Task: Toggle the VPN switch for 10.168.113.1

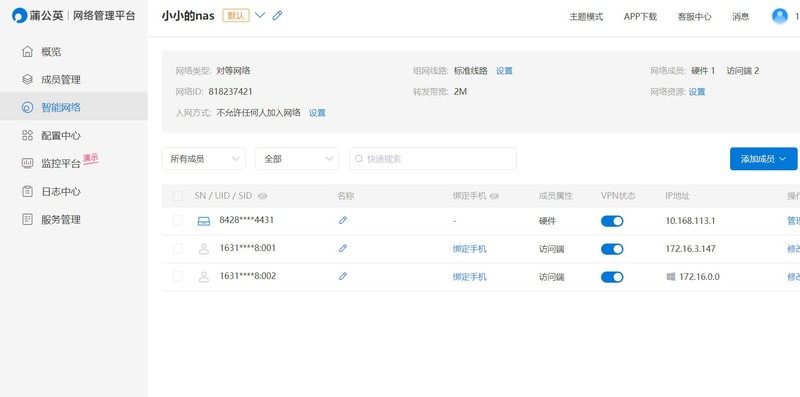Action: 612,221
